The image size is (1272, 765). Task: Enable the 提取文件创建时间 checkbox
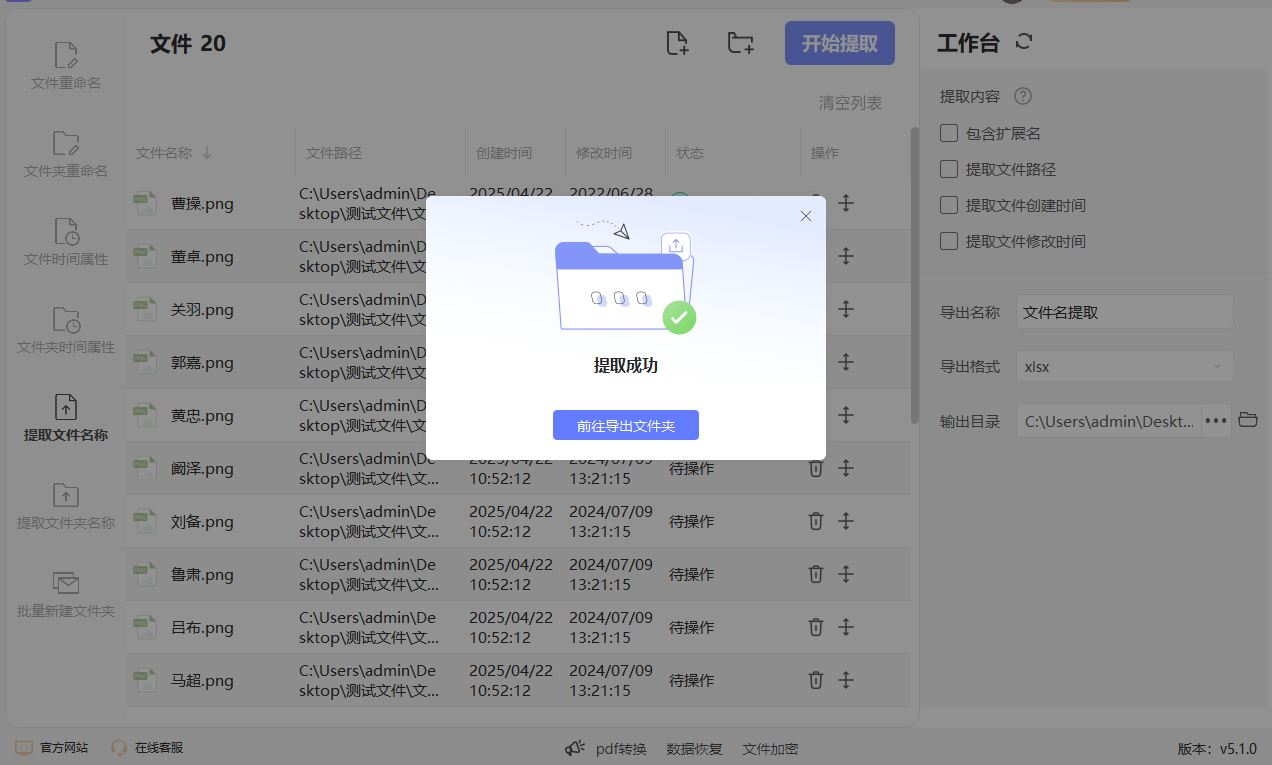coord(949,205)
